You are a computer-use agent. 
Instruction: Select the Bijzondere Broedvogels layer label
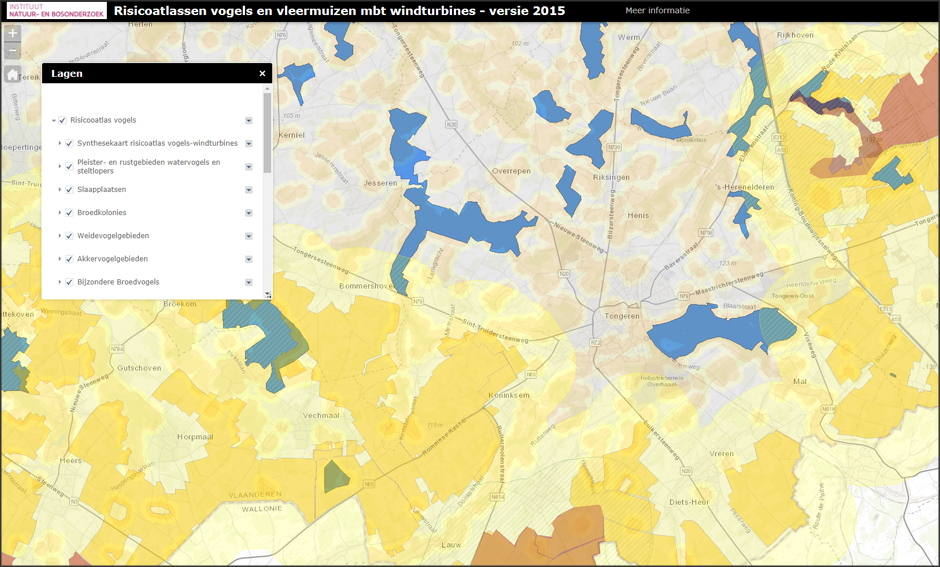(118, 282)
